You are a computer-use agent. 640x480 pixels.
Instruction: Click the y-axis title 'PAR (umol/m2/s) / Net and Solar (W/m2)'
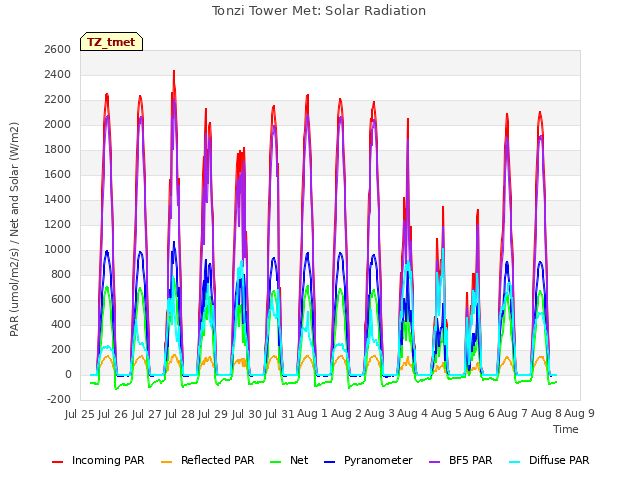point(14,229)
